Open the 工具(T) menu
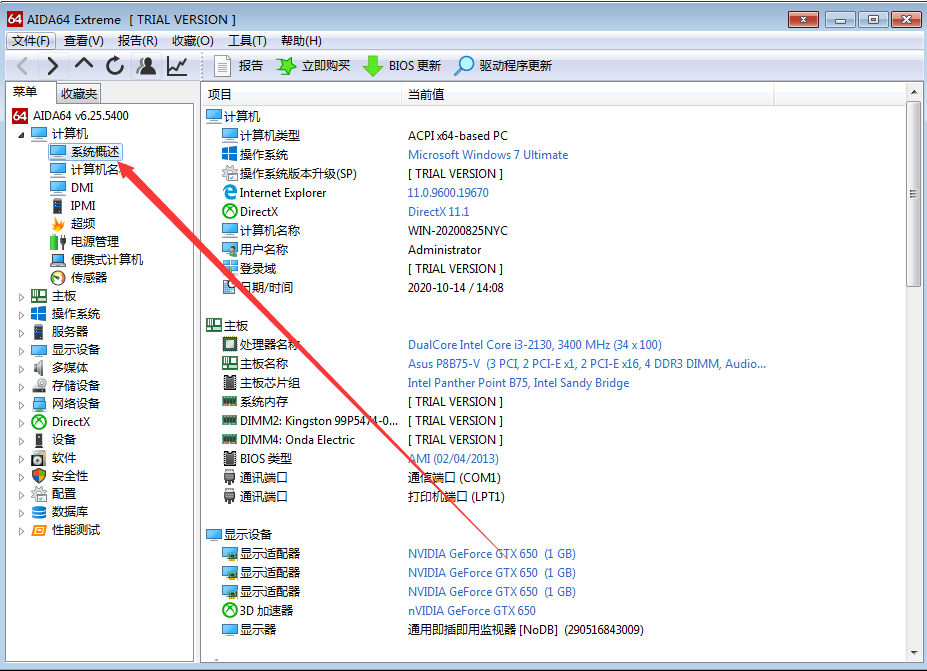The height and width of the screenshot is (671, 927). [x=248, y=40]
